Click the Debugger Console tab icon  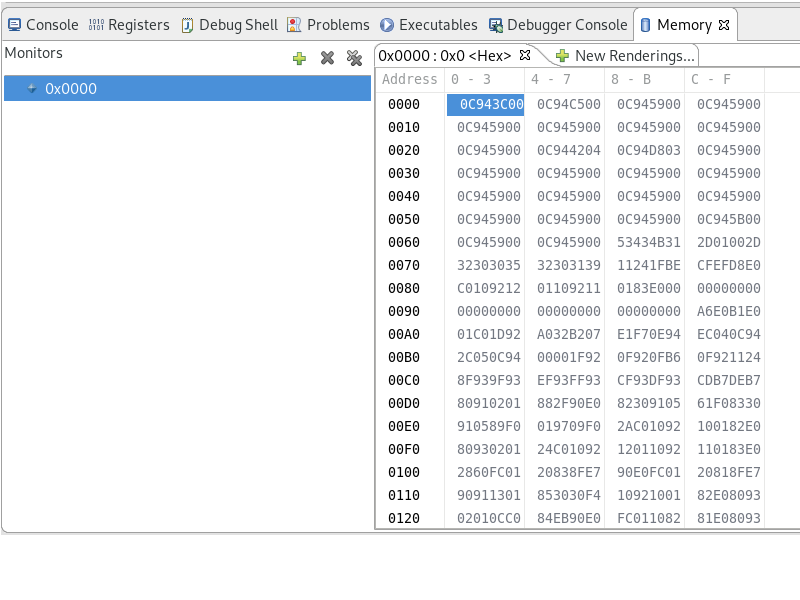[x=495, y=25]
